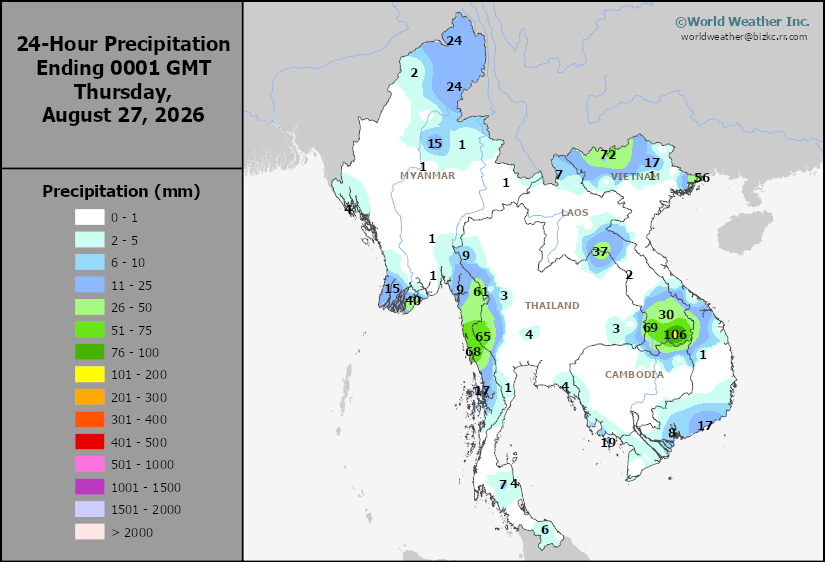Select the pink 501 - 1000 legend swatch

(89, 464)
